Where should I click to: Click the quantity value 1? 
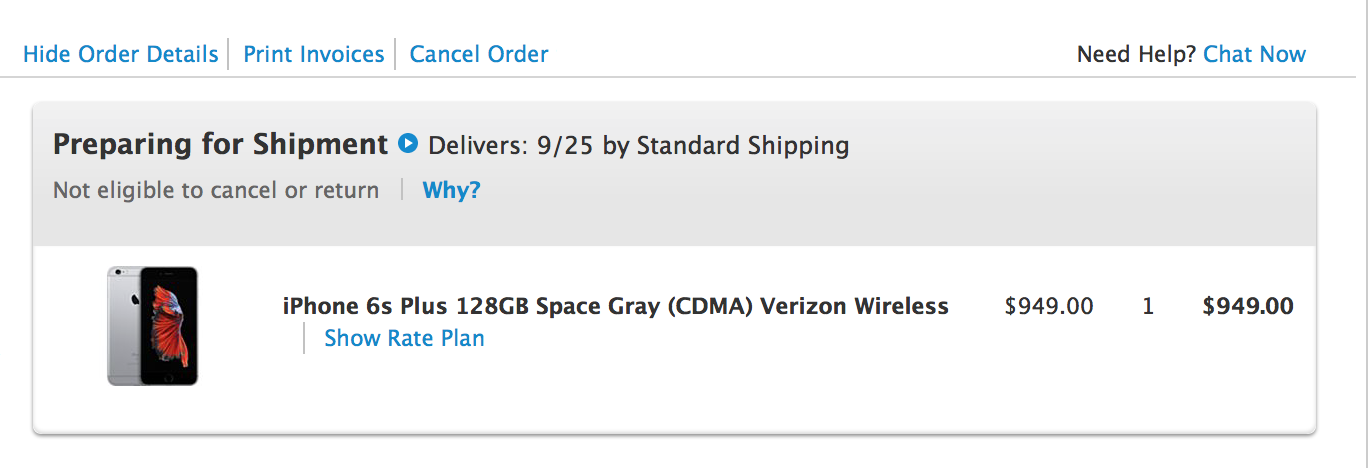(1148, 306)
